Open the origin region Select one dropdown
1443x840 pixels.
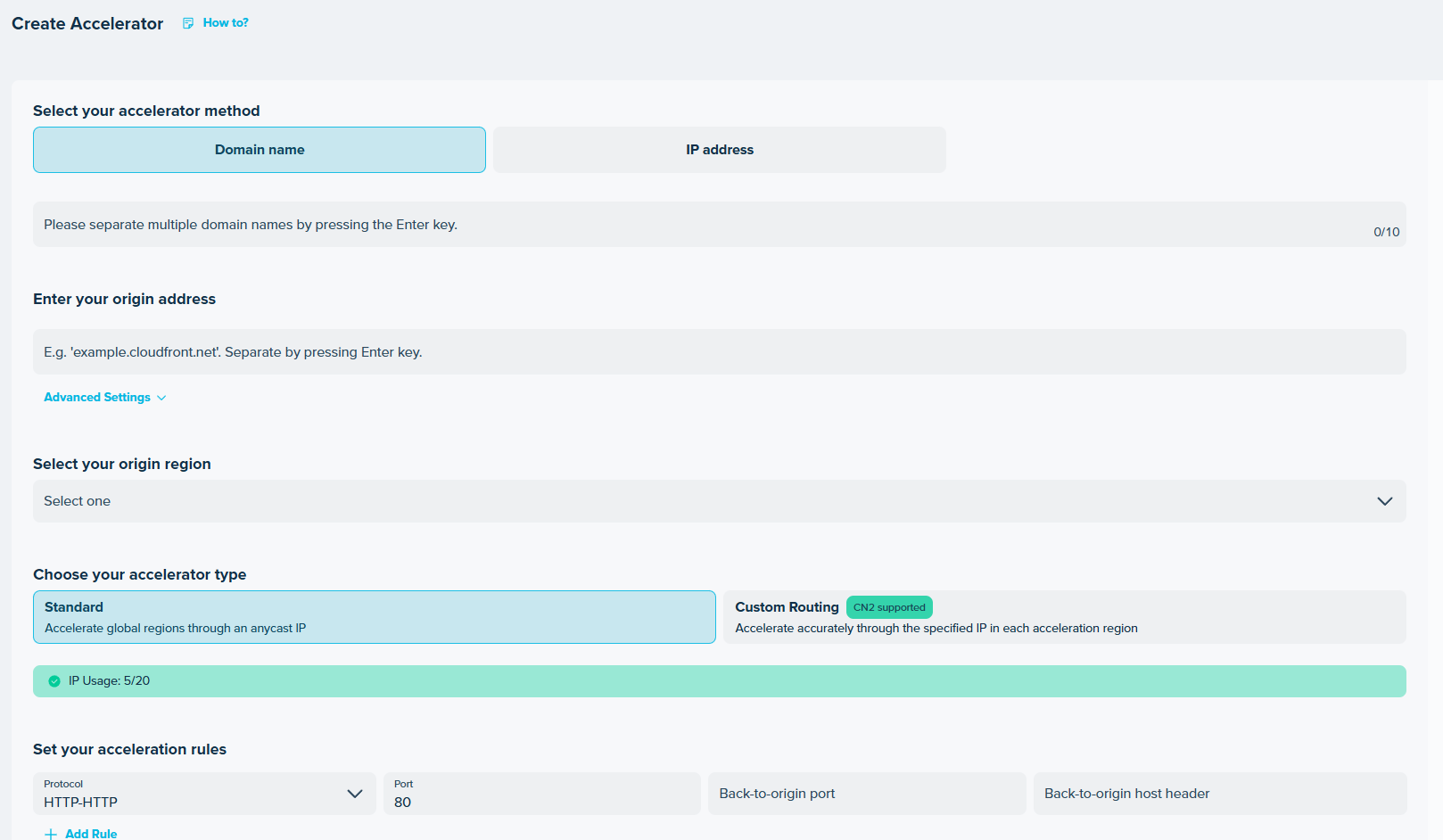(696, 501)
